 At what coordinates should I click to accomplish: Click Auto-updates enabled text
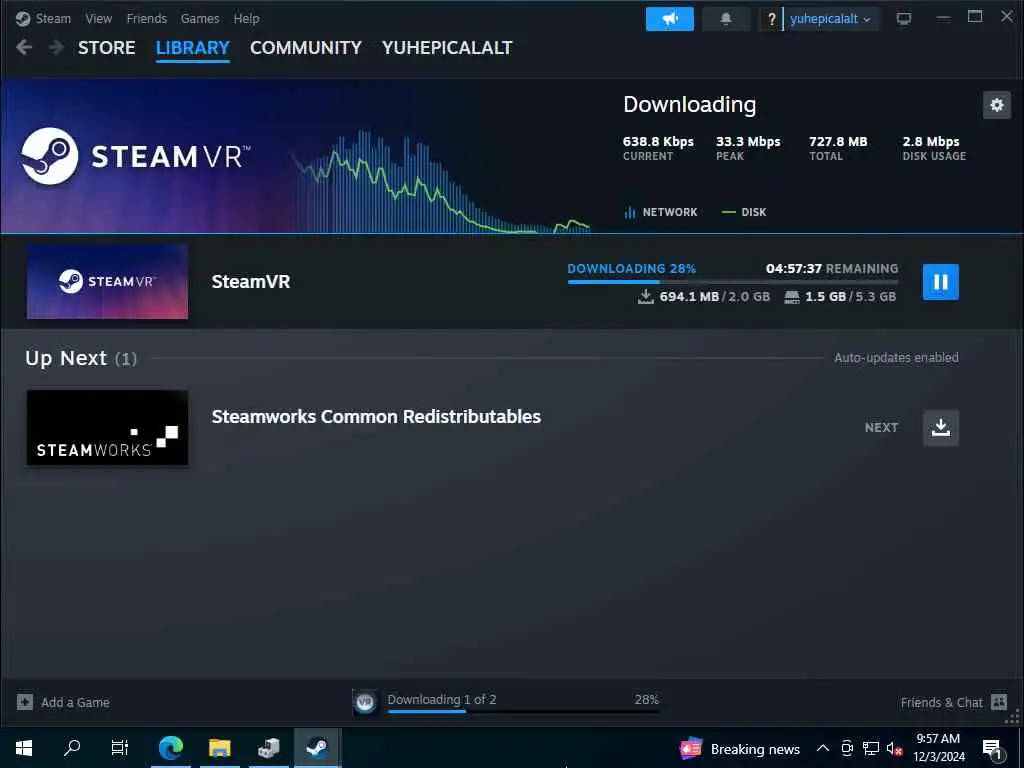click(x=896, y=358)
